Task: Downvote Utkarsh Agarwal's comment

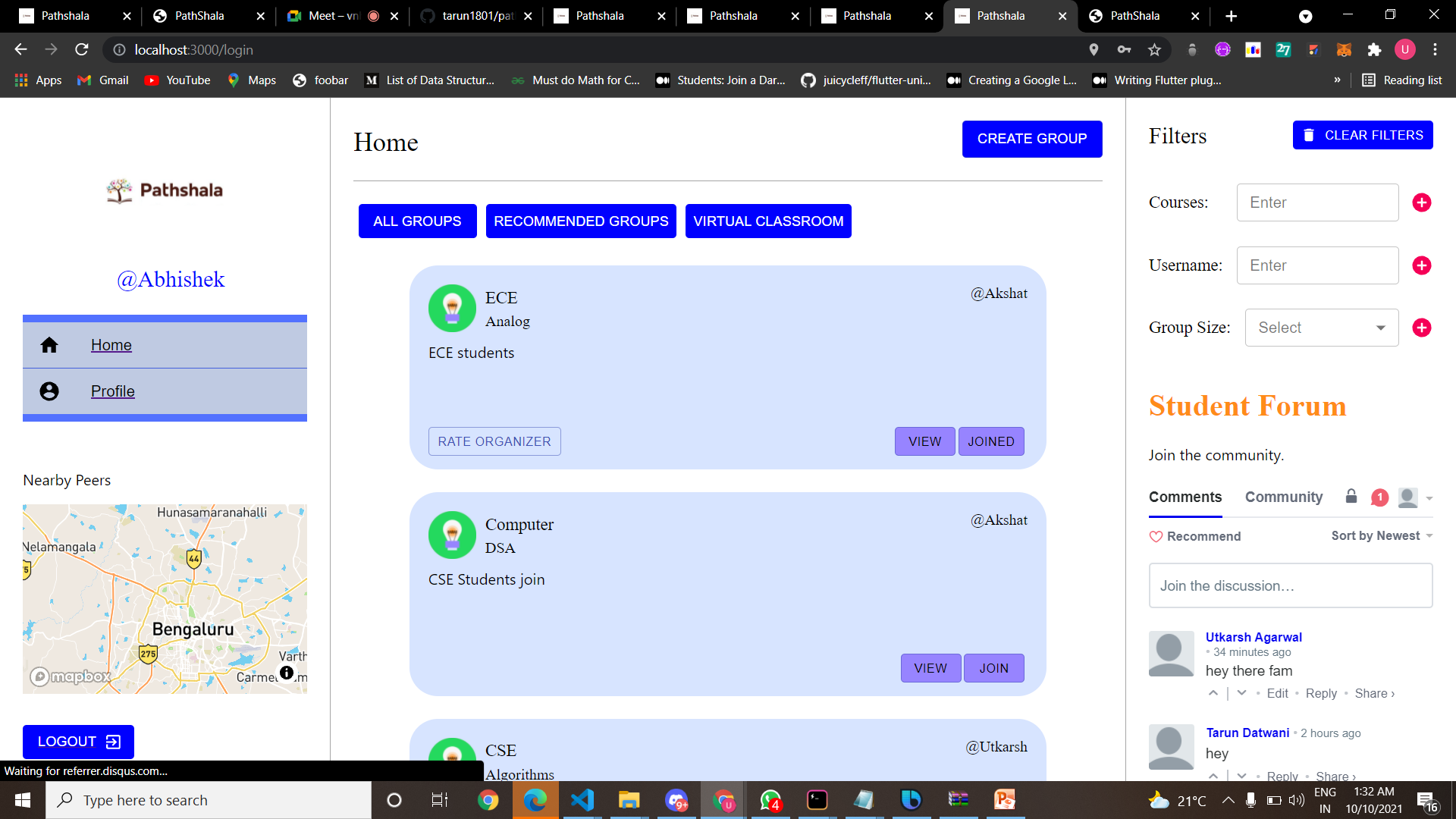Action: click(1241, 693)
